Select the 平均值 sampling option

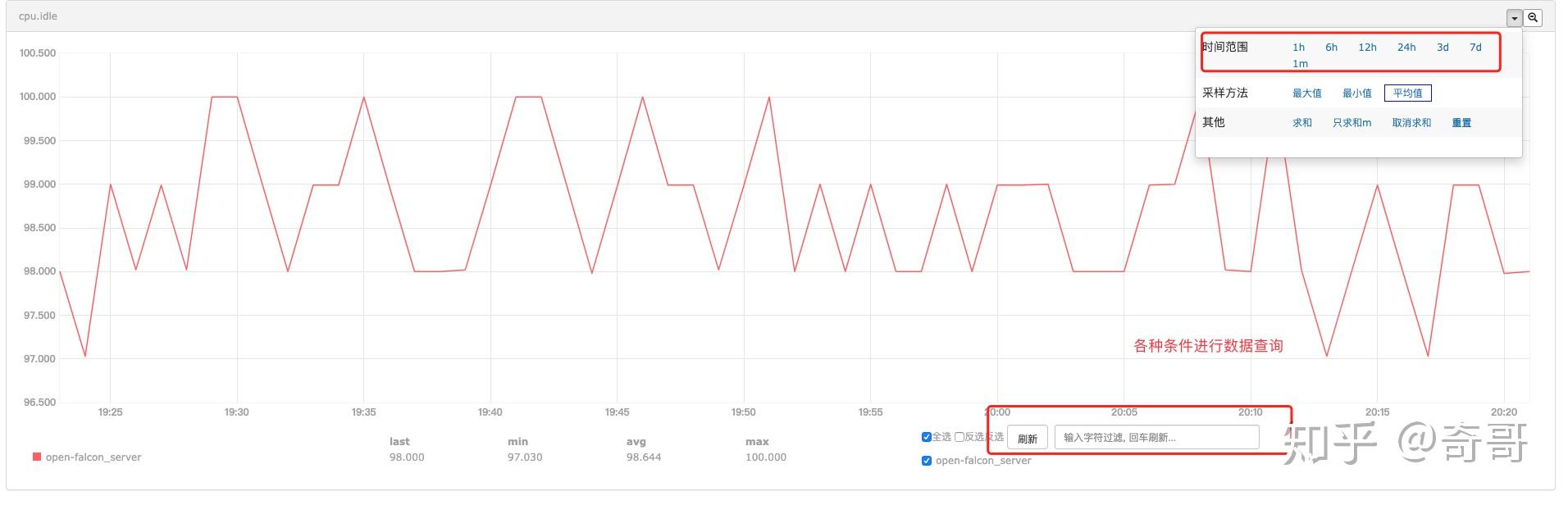click(1407, 93)
